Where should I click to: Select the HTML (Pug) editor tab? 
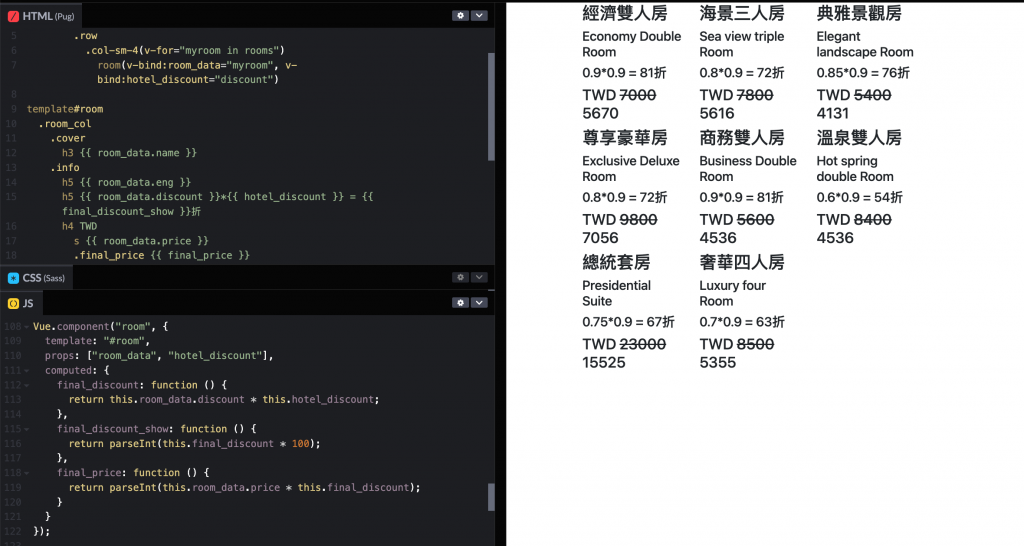point(41,16)
